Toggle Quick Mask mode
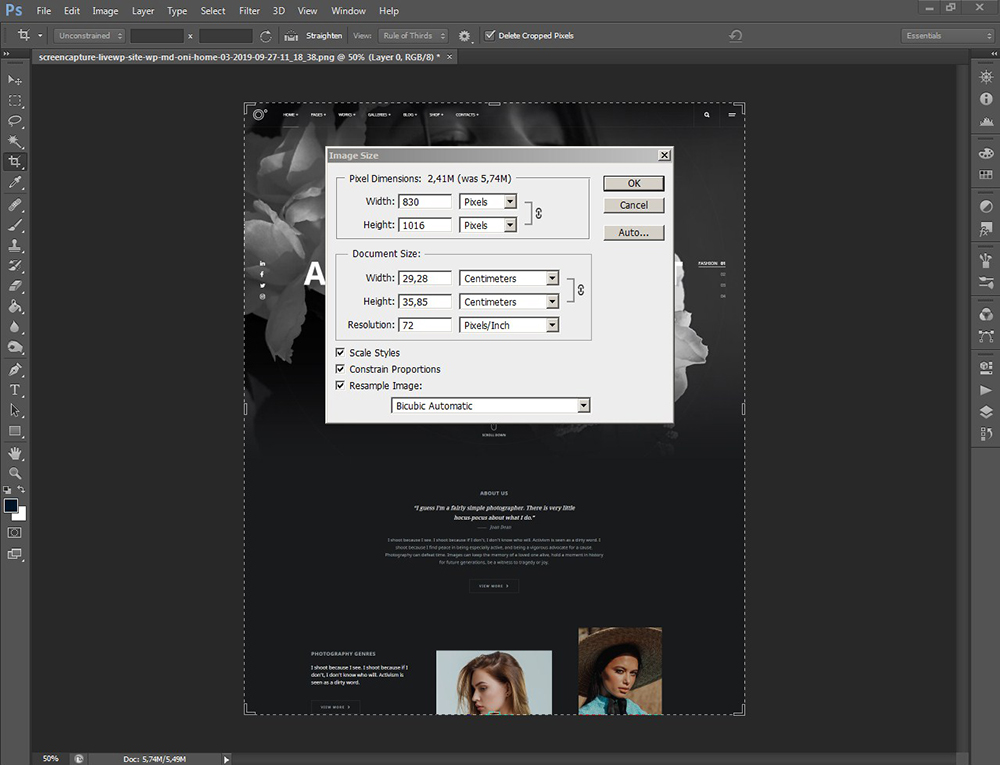Image resolution: width=1000 pixels, height=765 pixels. point(14,532)
